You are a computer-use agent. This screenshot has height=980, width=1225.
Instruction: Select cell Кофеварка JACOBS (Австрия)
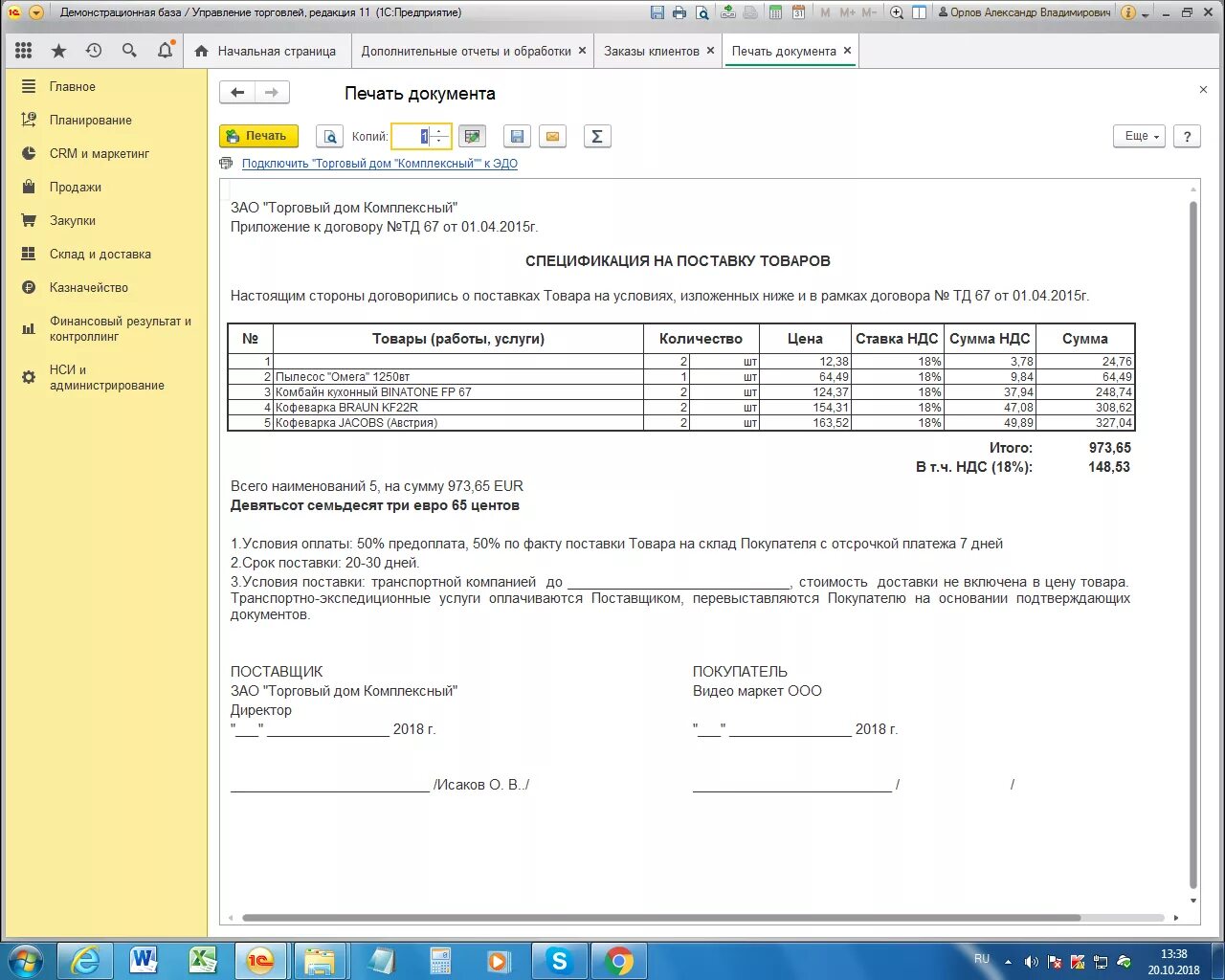point(458,423)
